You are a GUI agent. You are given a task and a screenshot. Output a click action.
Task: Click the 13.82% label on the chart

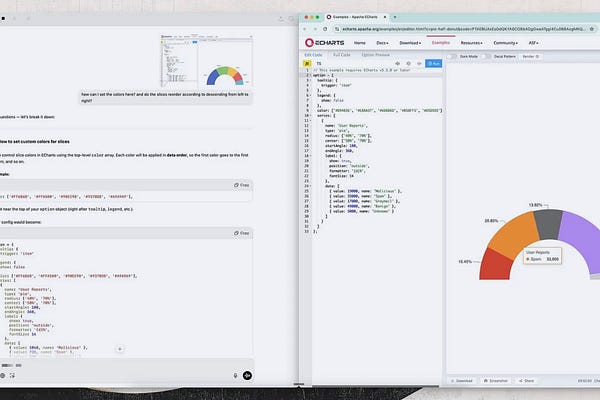[535, 205]
